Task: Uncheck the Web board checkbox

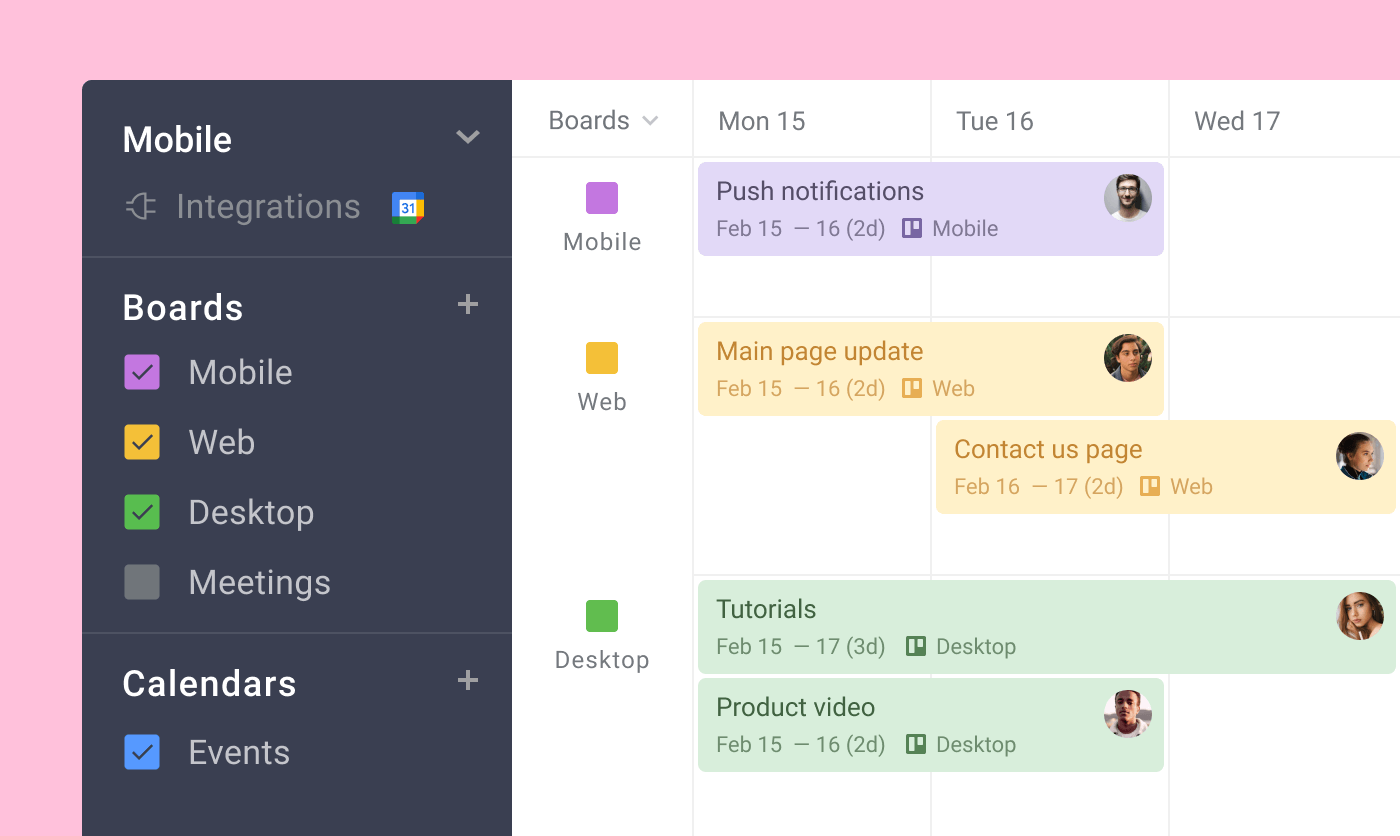Action: [x=141, y=442]
